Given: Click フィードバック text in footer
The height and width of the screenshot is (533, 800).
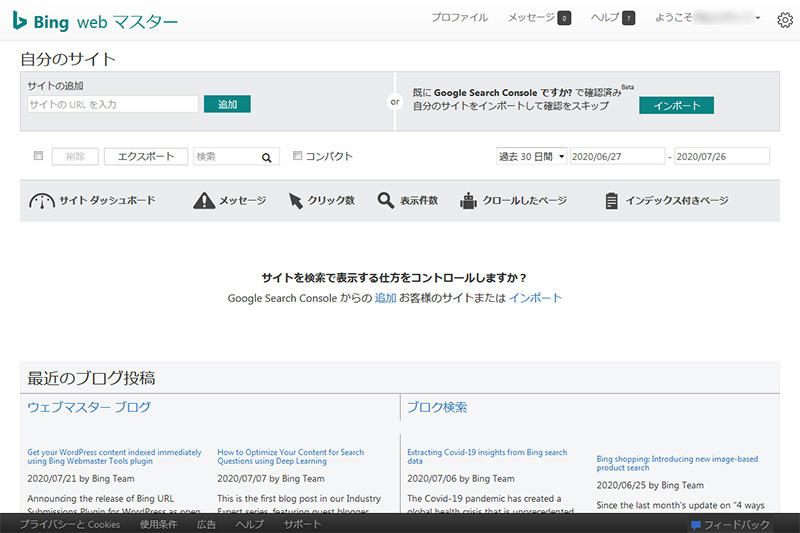Looking at the screenshot, I should (736, 525).
